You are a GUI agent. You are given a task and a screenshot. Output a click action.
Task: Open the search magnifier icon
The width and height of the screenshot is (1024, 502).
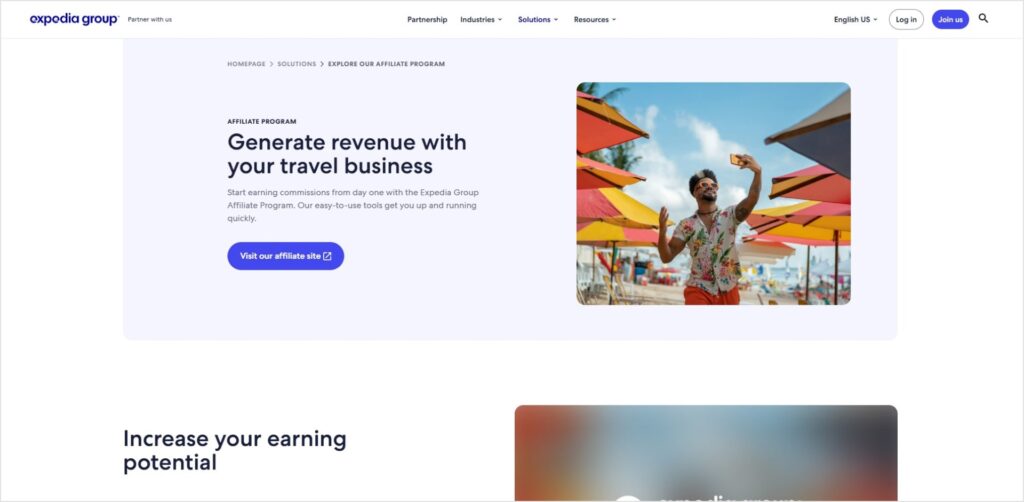click(x=983, y=18)
